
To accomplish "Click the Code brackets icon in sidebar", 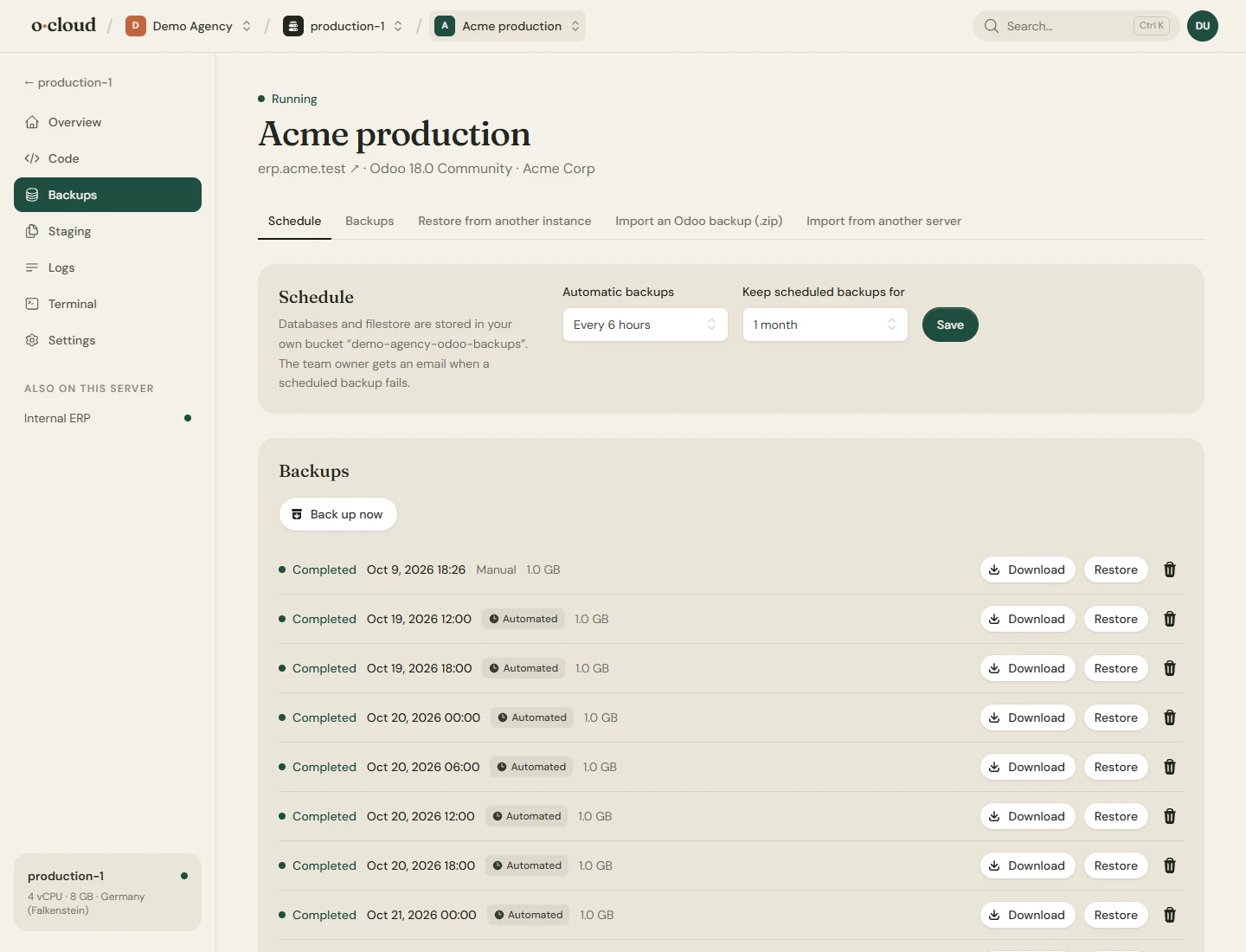I will (32, 158).
